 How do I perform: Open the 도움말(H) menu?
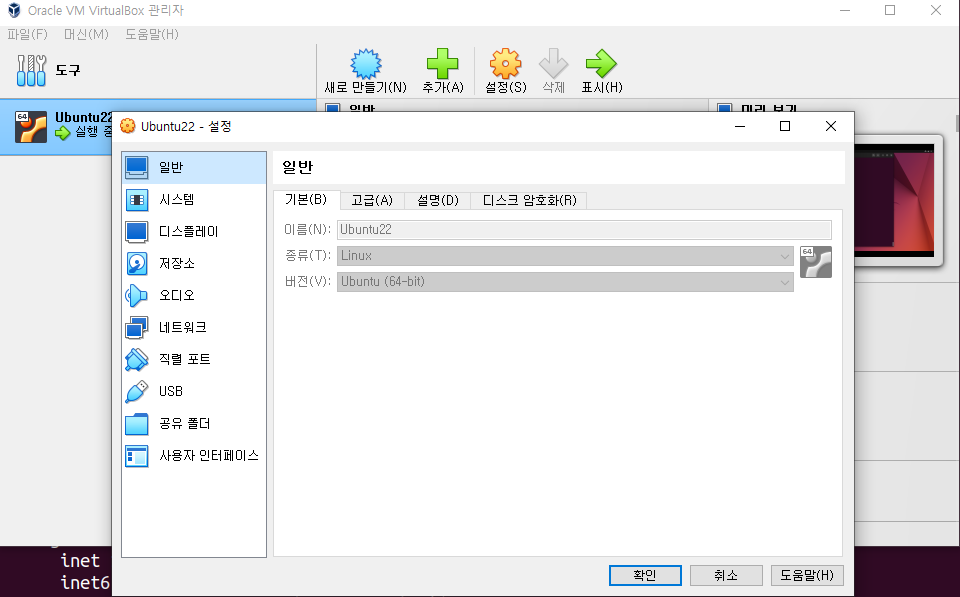[152, 34]
